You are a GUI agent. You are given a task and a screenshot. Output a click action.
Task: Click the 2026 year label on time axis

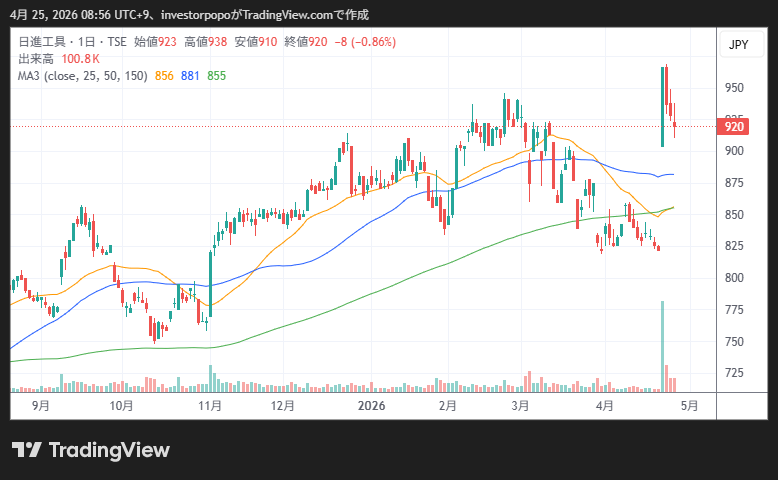click(371, 406)
